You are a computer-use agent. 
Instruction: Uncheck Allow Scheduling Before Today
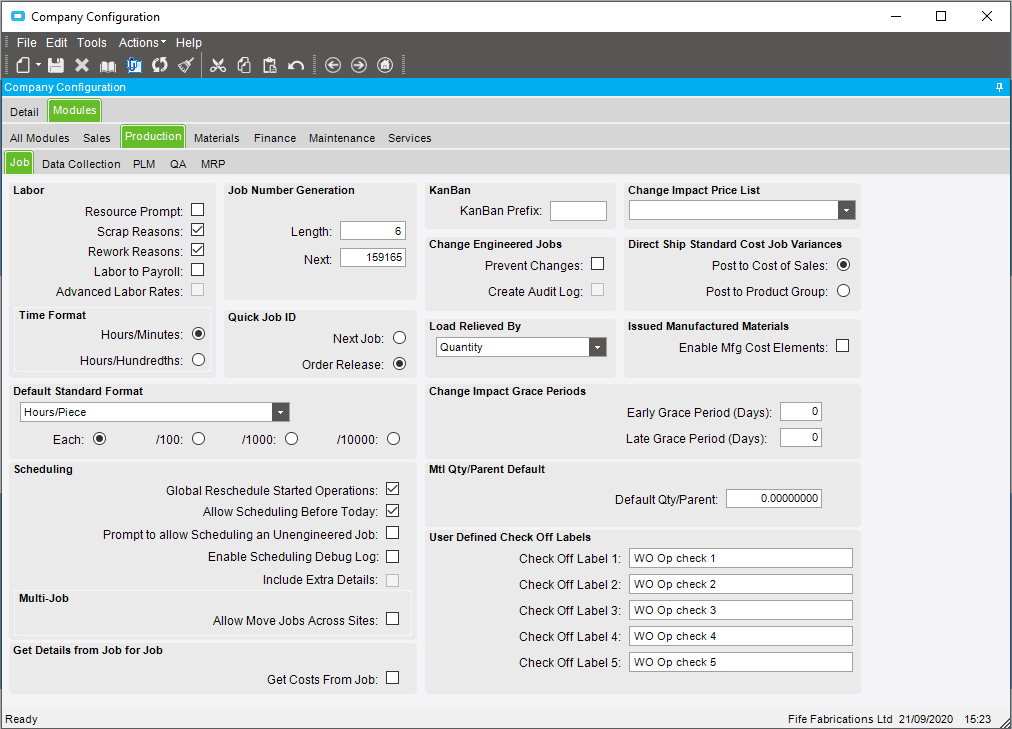coord(392,511)
